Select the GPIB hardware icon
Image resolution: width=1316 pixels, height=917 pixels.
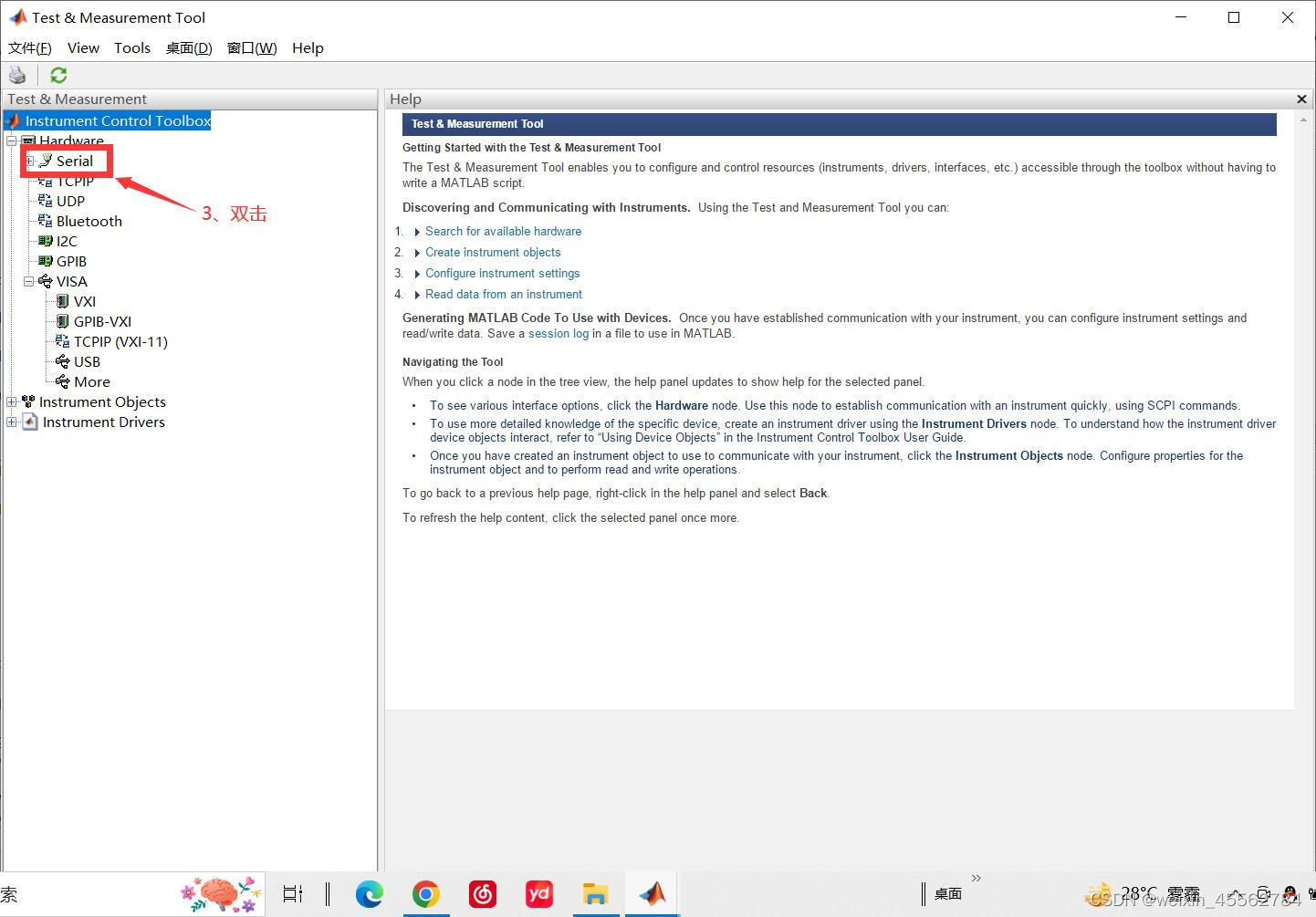(x=46, y=261)
